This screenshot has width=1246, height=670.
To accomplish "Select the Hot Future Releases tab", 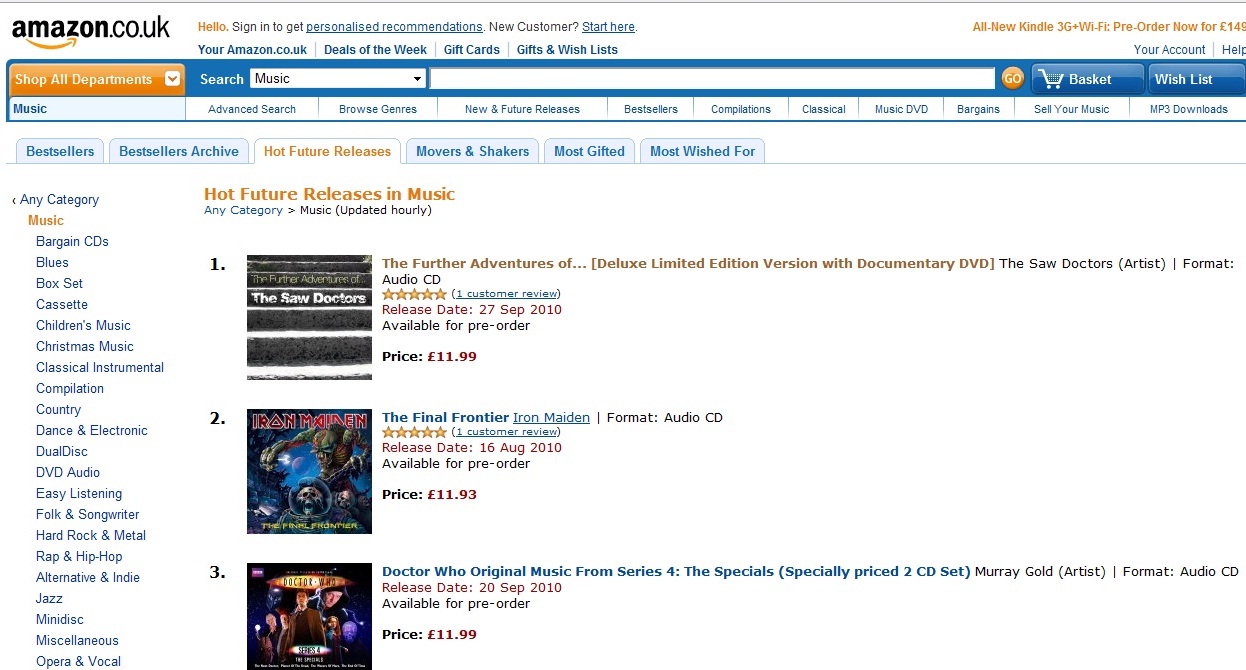I will (x=327, y=151).
